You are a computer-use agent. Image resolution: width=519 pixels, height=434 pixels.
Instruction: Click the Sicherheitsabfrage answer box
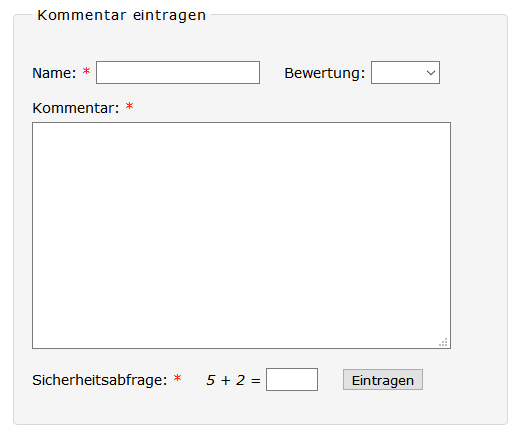292,379
